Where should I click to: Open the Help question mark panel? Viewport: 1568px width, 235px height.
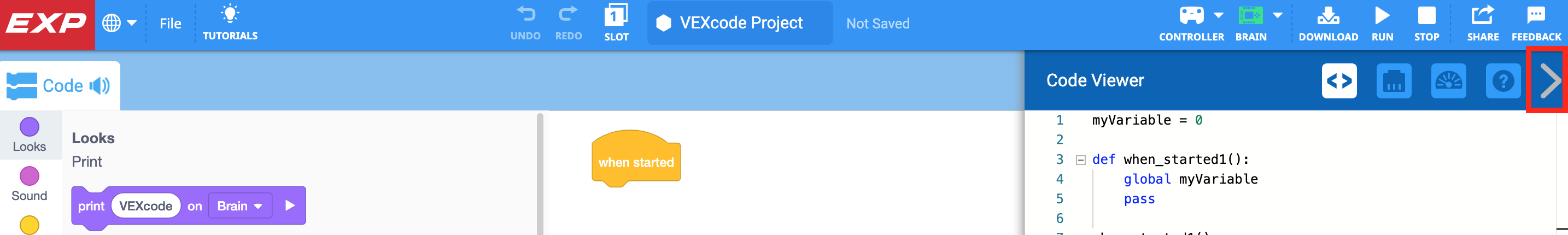point(1503,81)
